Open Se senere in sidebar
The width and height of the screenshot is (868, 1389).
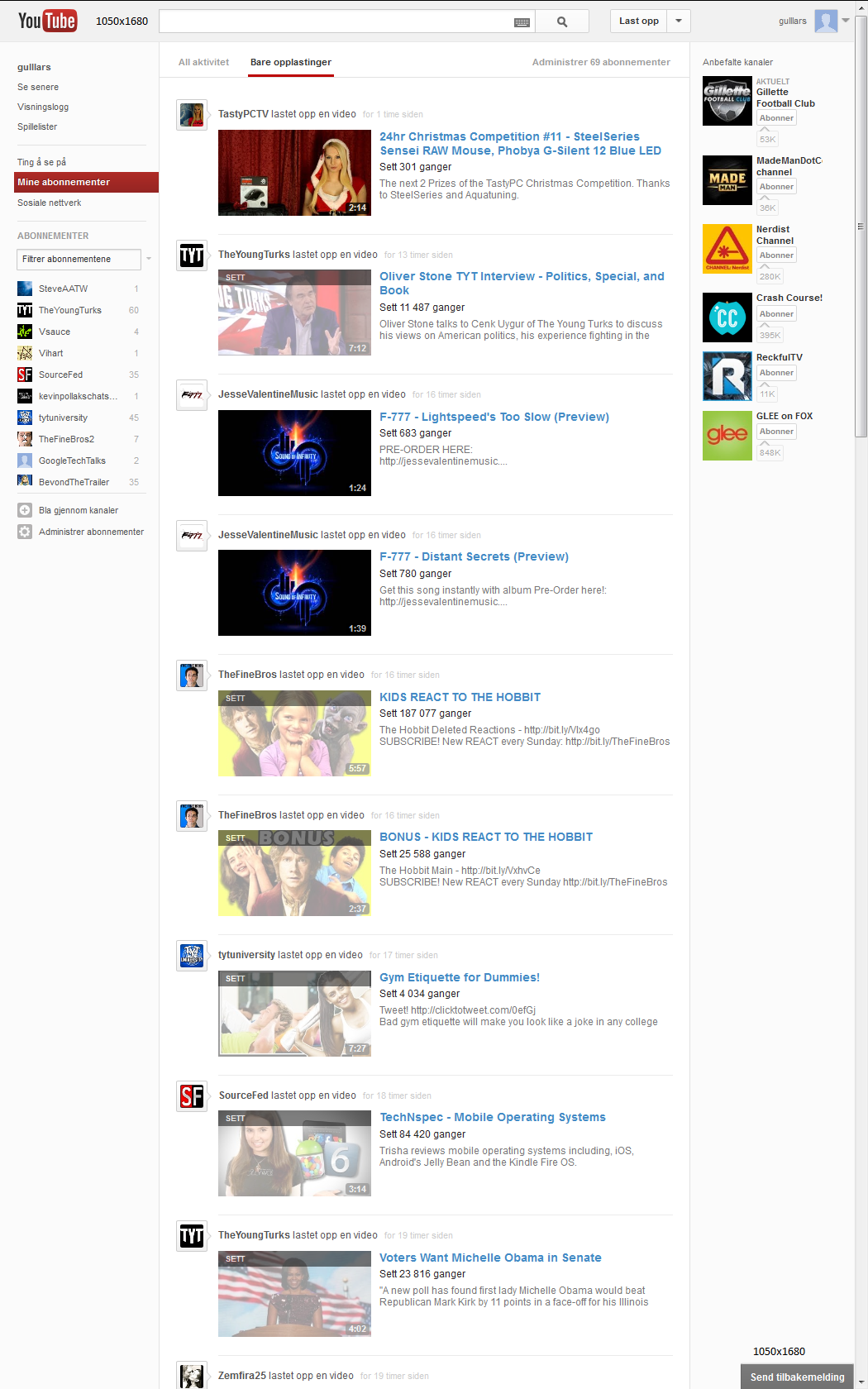(x=38, y=87)
